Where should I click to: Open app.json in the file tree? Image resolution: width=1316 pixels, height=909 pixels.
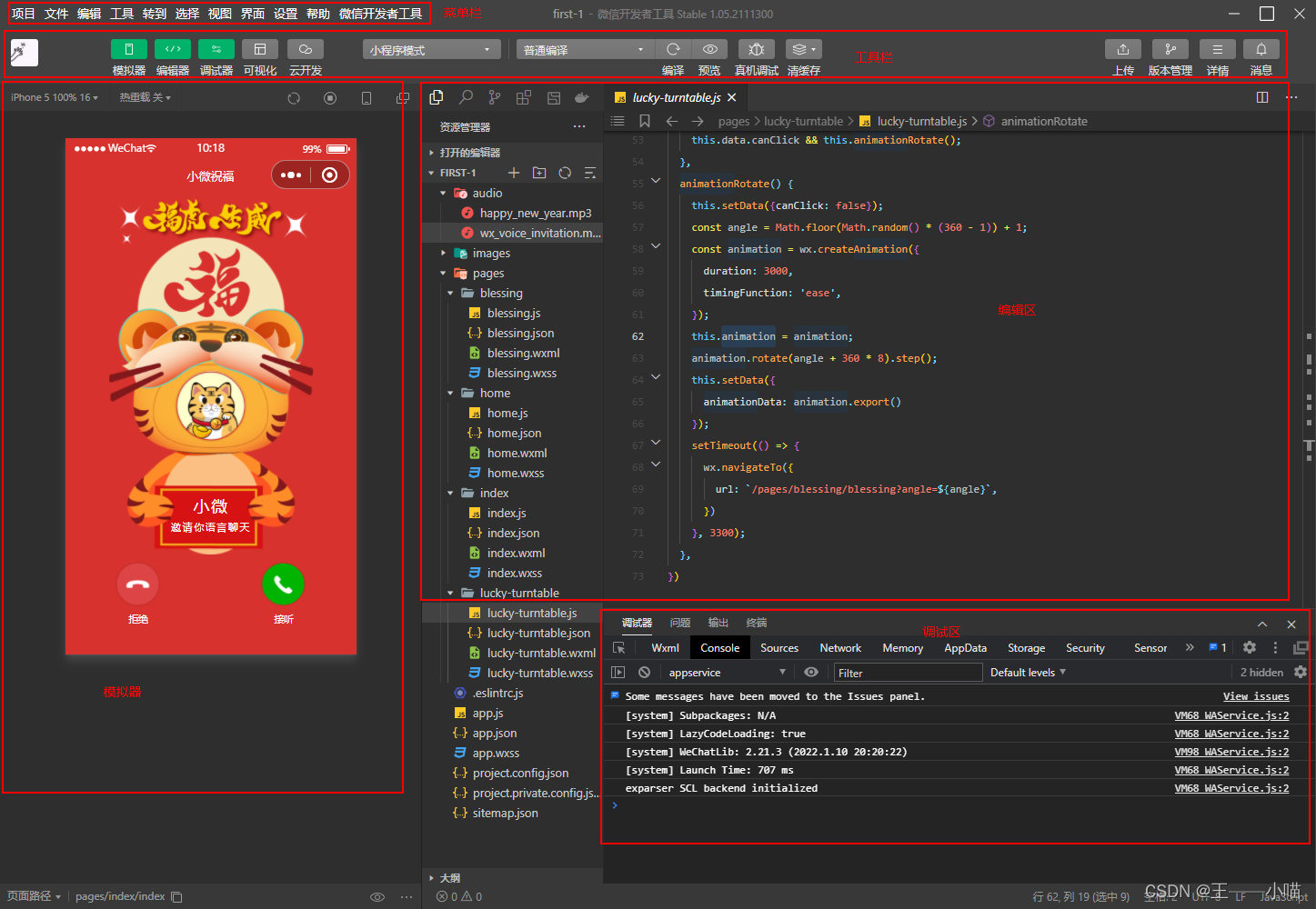(494, 734)
